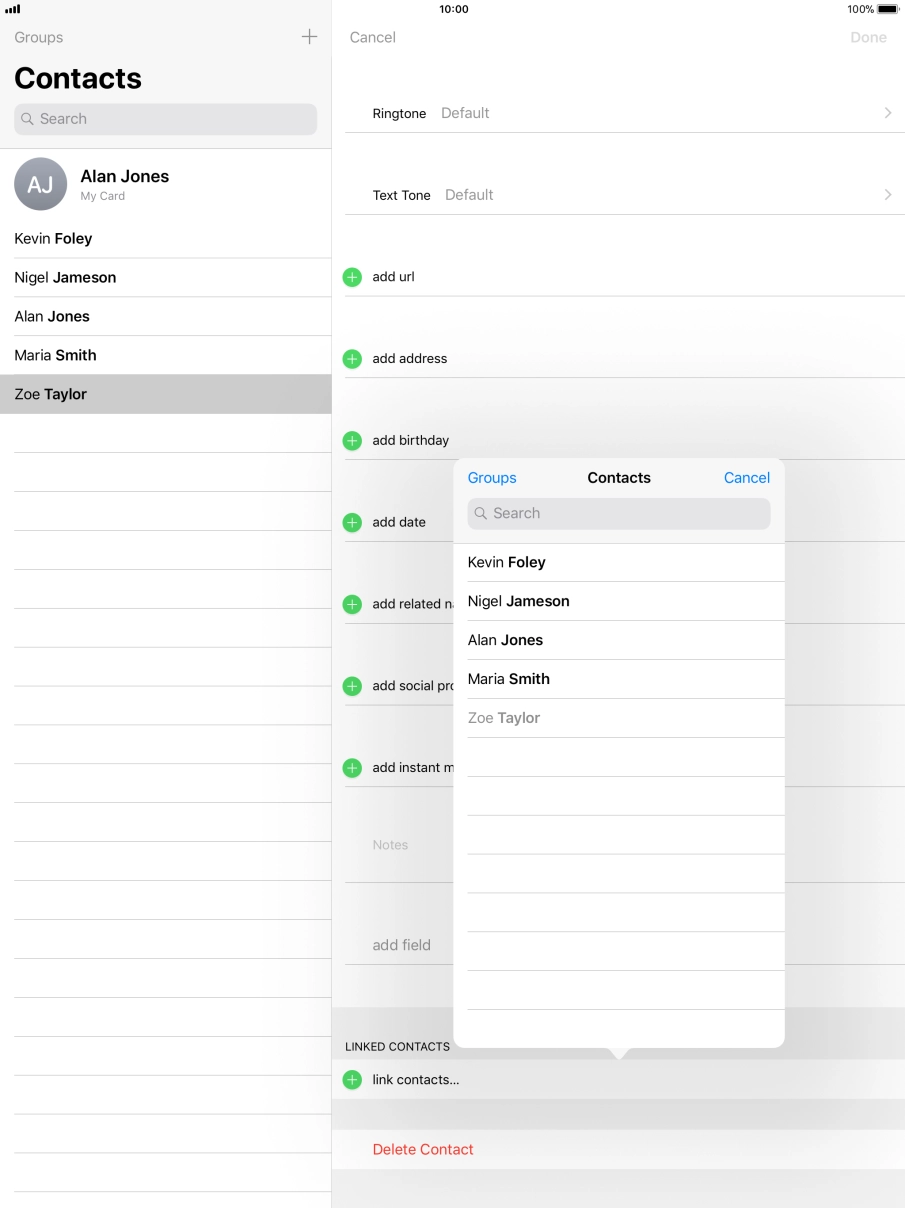Tap the AJ avatar for Alan Jones

(x=41, y=184)
